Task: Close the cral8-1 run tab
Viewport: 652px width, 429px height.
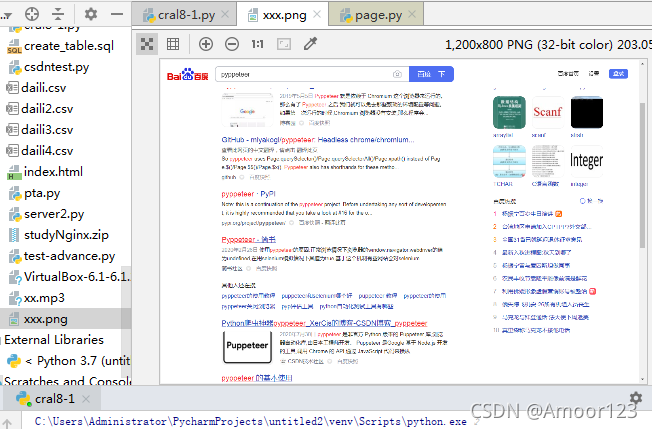Action: click(x=86, y=399)
